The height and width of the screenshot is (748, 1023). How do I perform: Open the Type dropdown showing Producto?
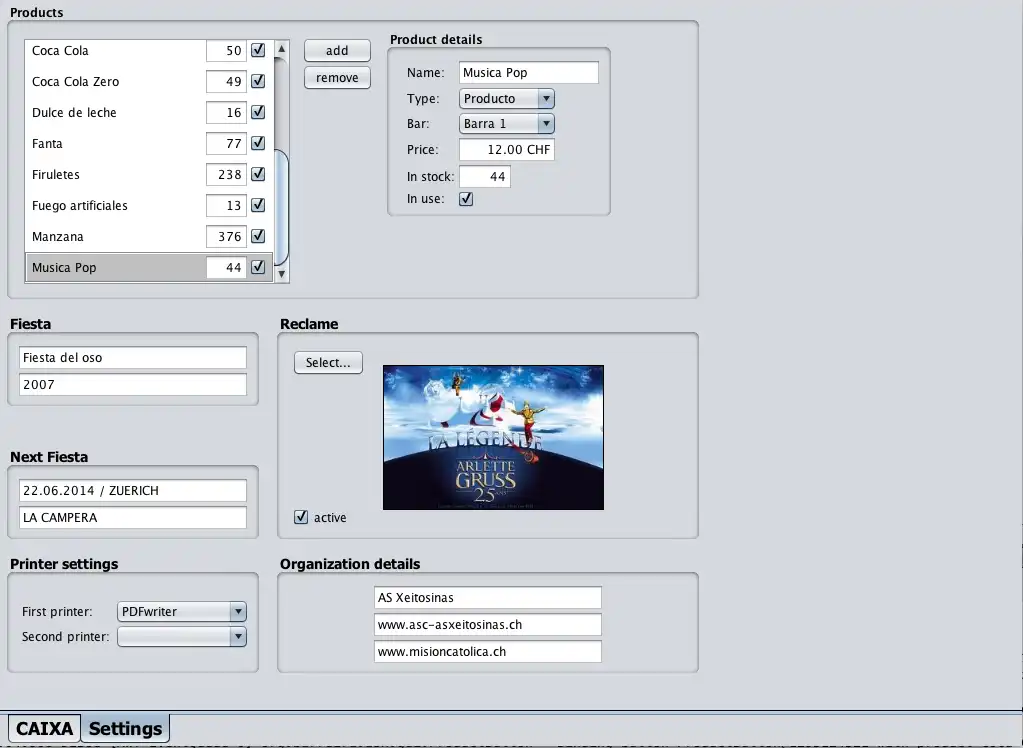[507, 99]
